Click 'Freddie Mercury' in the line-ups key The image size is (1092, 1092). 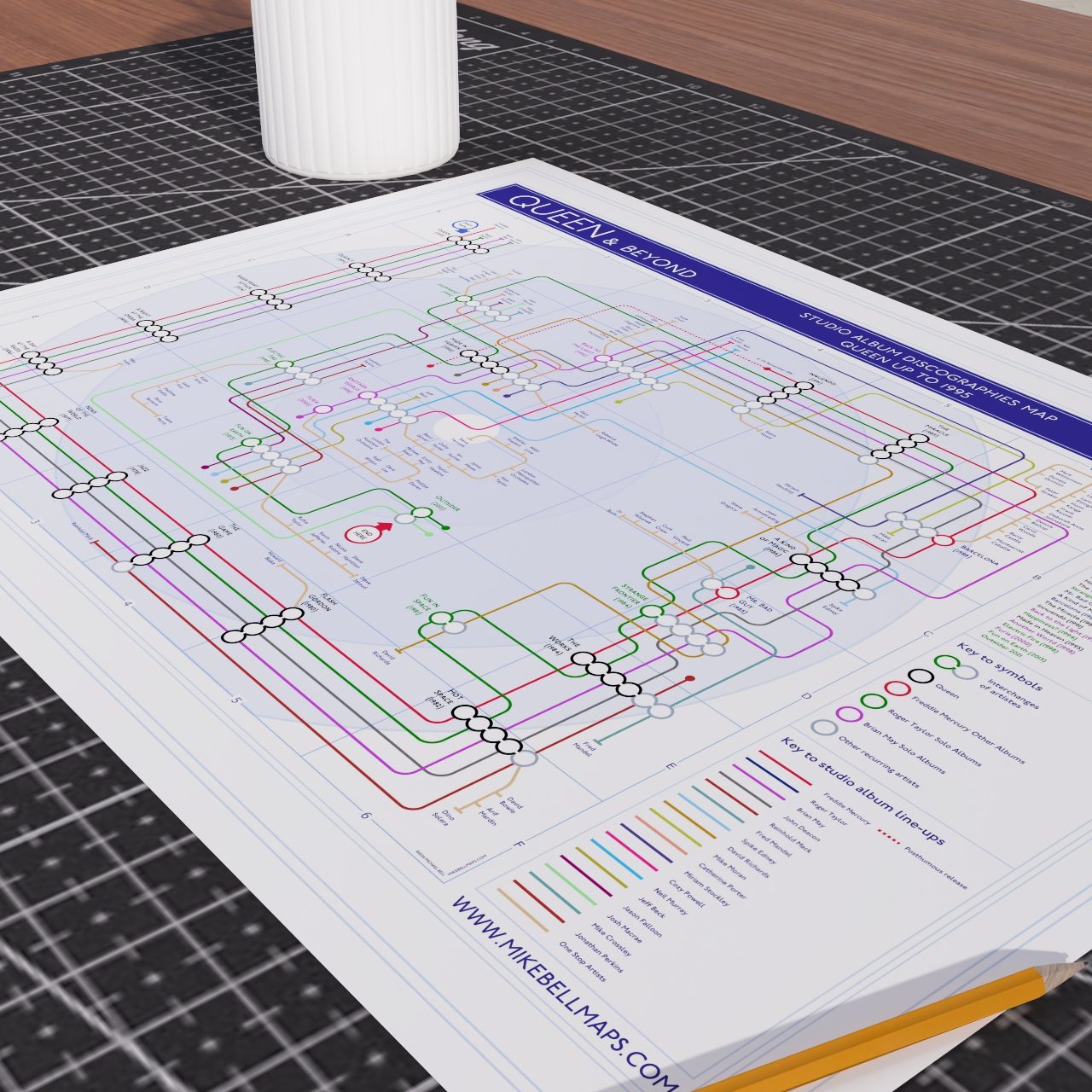point(848,809)
